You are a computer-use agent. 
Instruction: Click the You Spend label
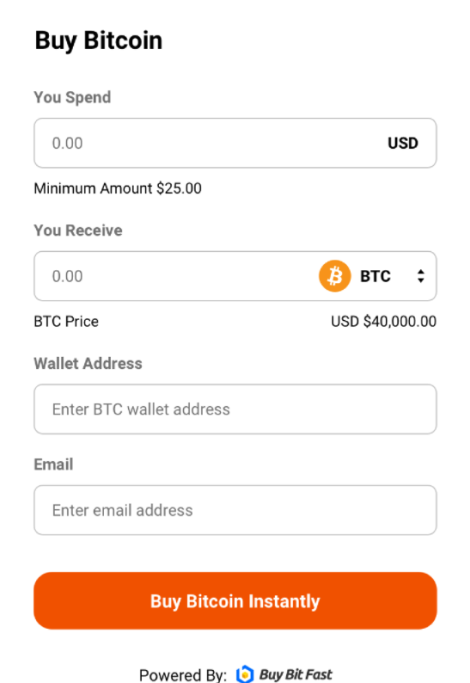72,97
